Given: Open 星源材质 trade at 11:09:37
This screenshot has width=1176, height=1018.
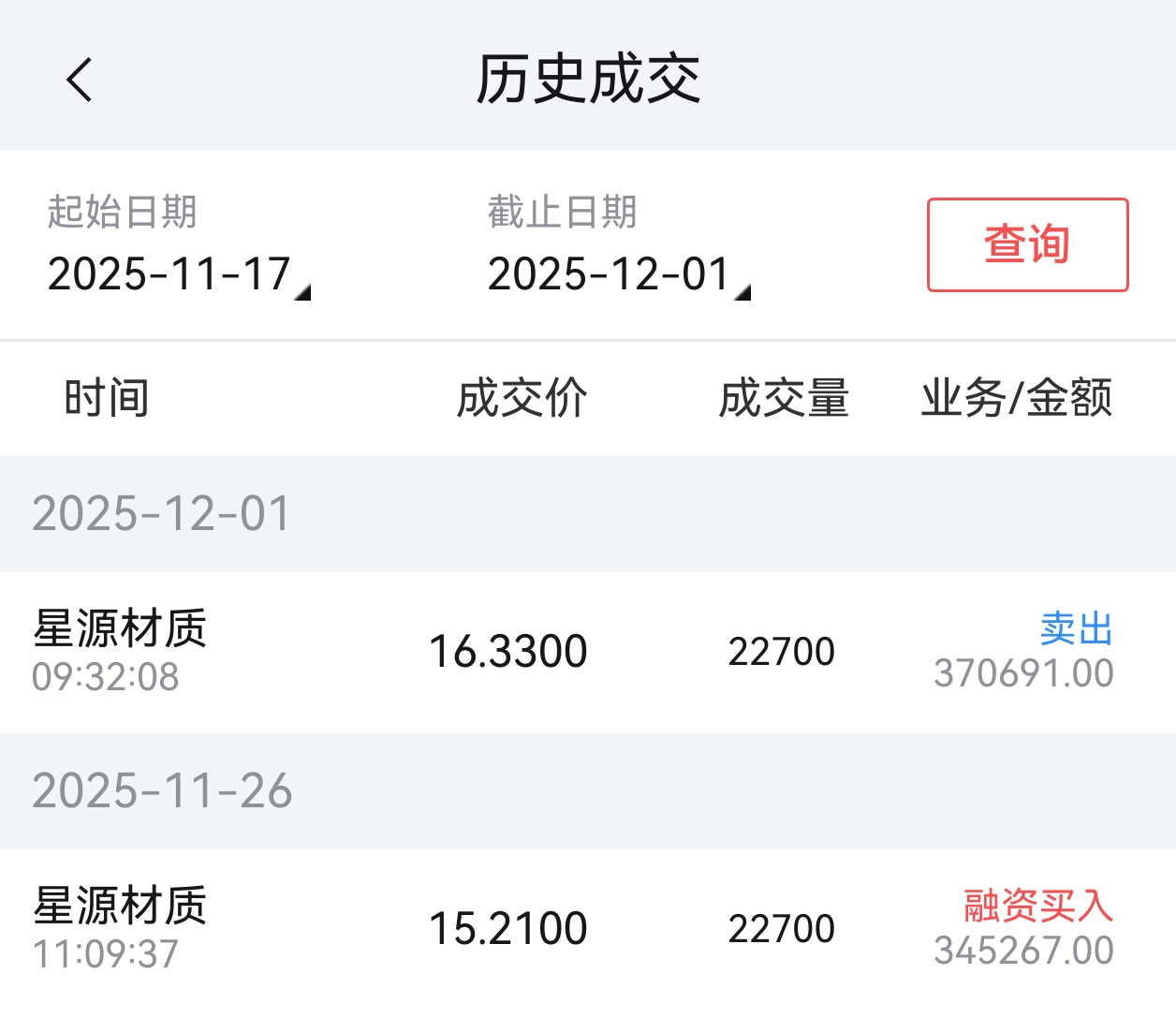Looking at the screenshot, I should click(120, 928).
